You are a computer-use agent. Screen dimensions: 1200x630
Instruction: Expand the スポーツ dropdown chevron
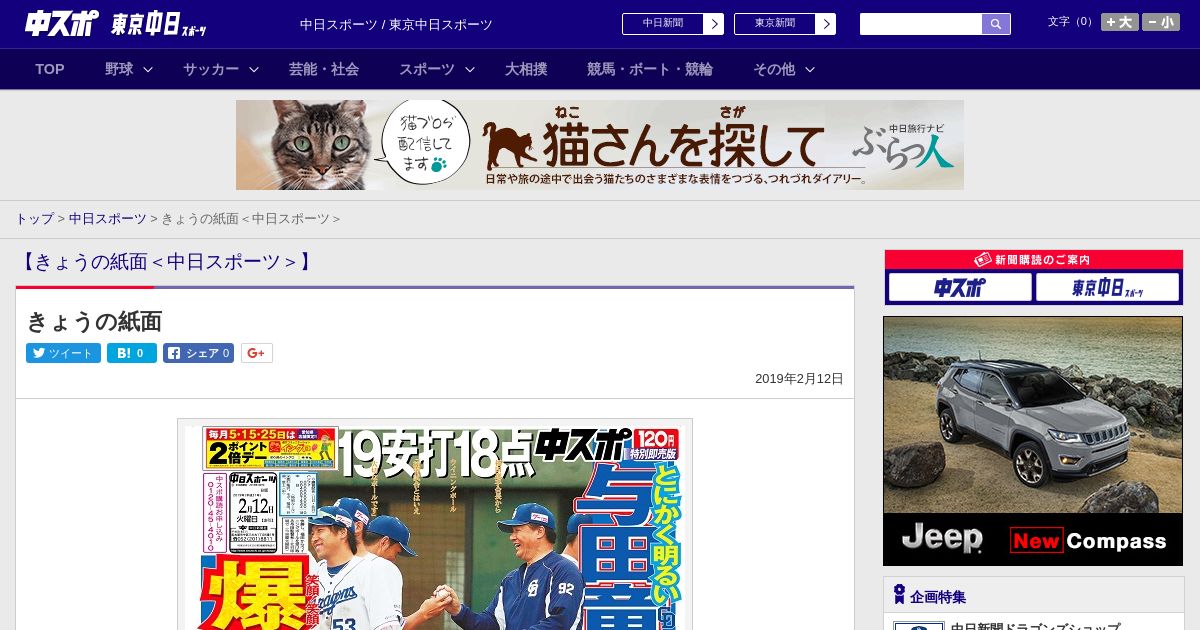(x=470, y=69)
